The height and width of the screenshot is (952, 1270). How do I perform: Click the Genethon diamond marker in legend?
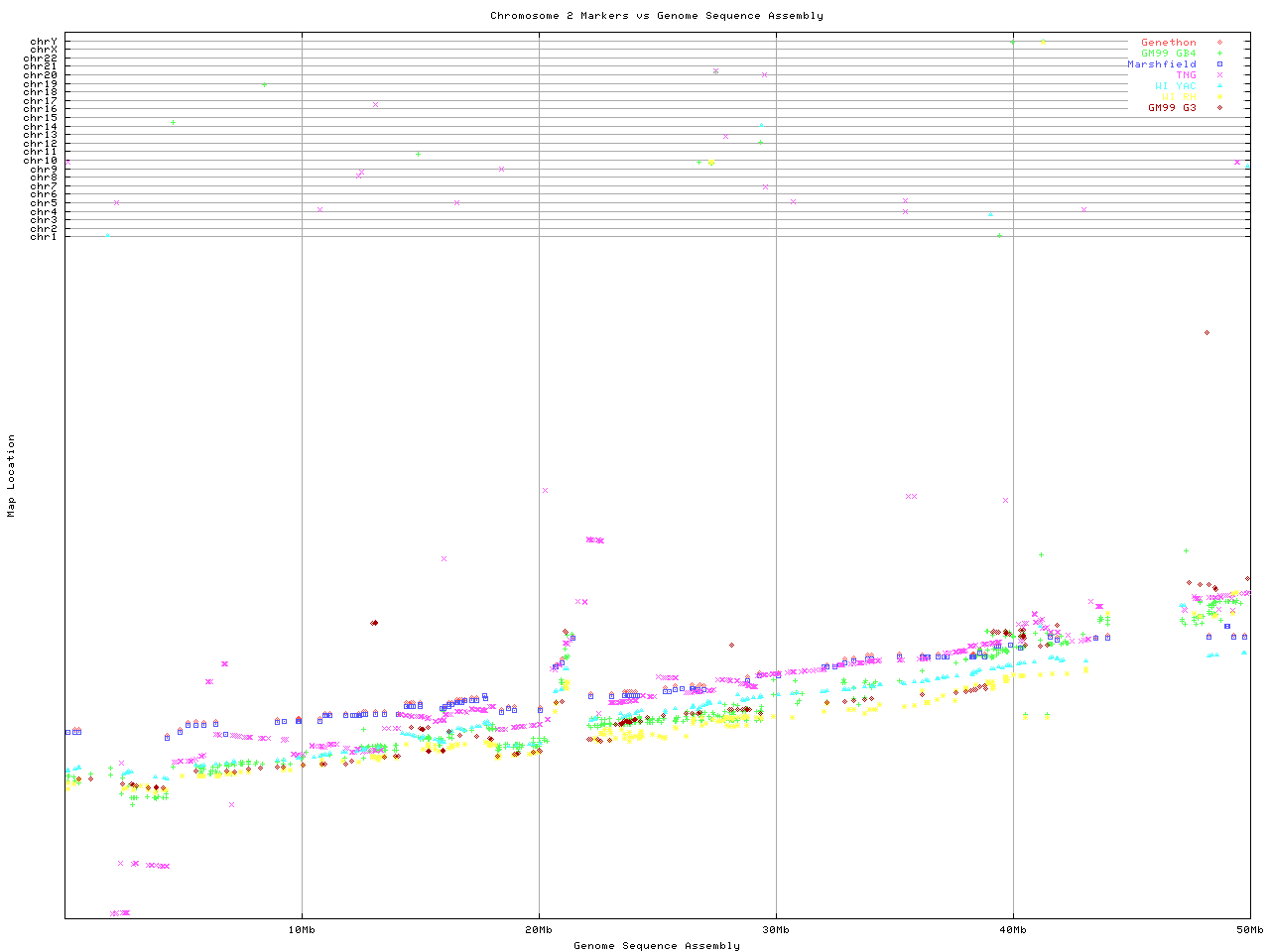coord(1219,43)
